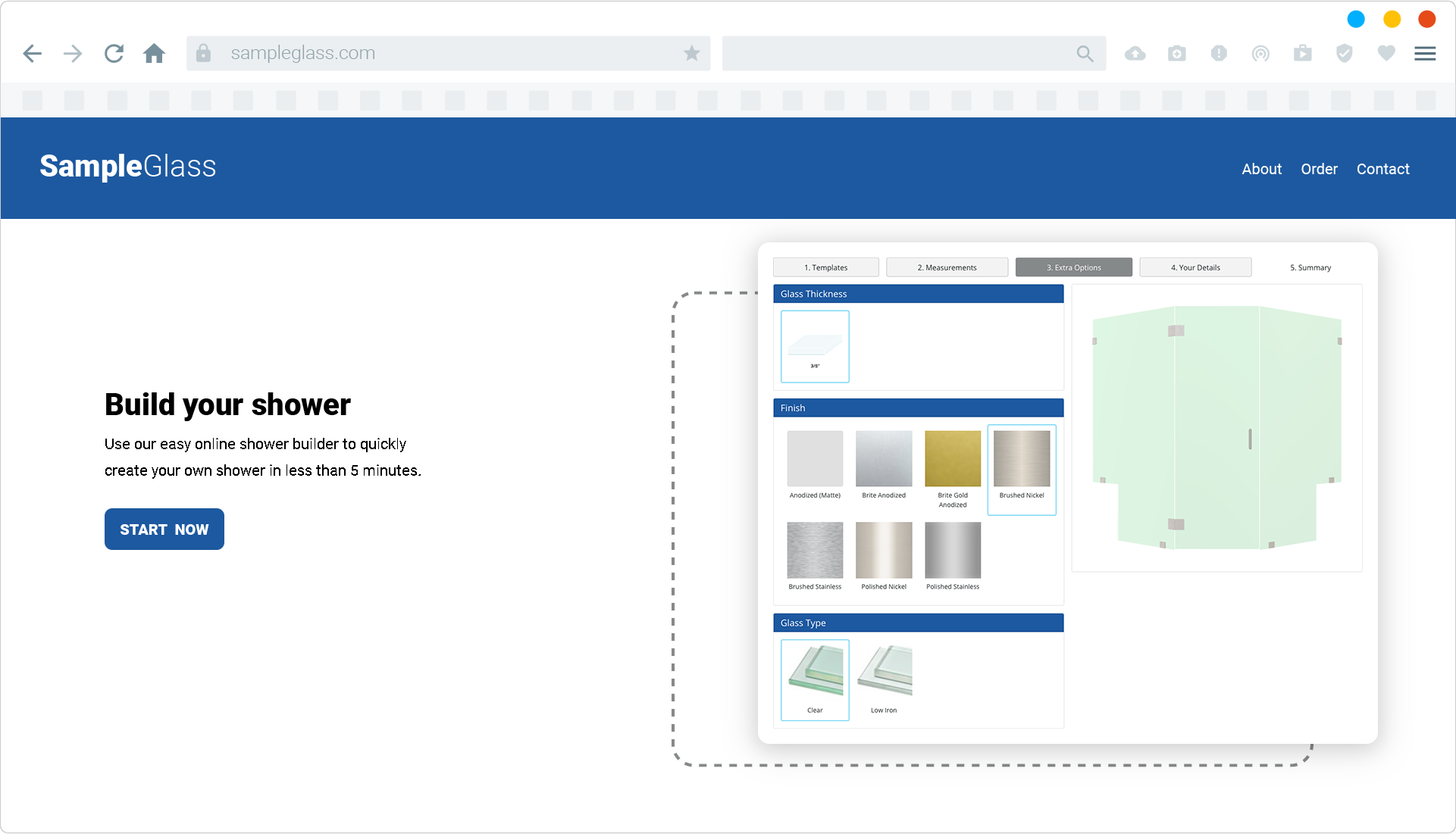Open the 4. Your Details tab

[1195, 267]
